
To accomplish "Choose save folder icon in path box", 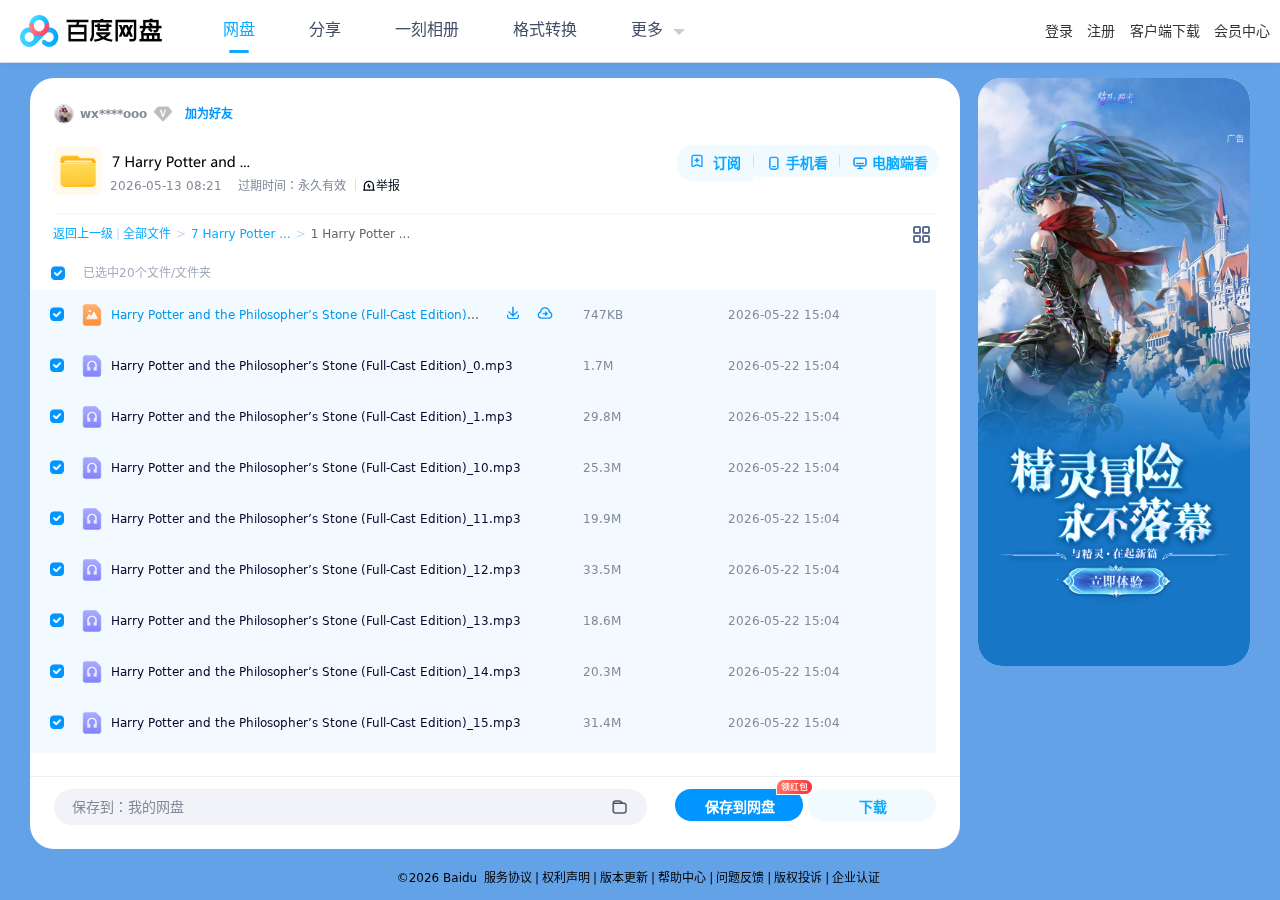I will pos(619,807).
